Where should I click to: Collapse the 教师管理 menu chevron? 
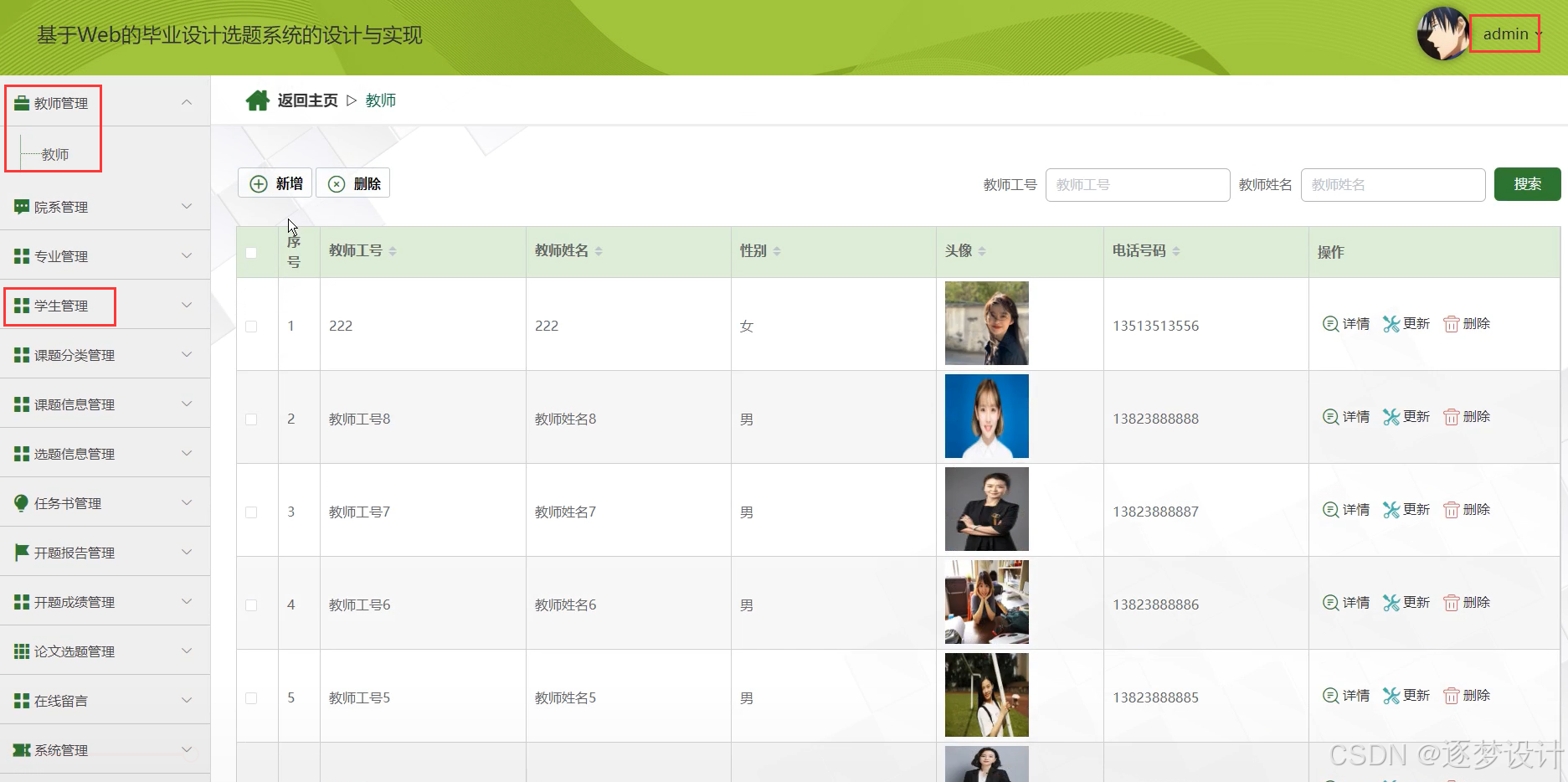[187, 102]
